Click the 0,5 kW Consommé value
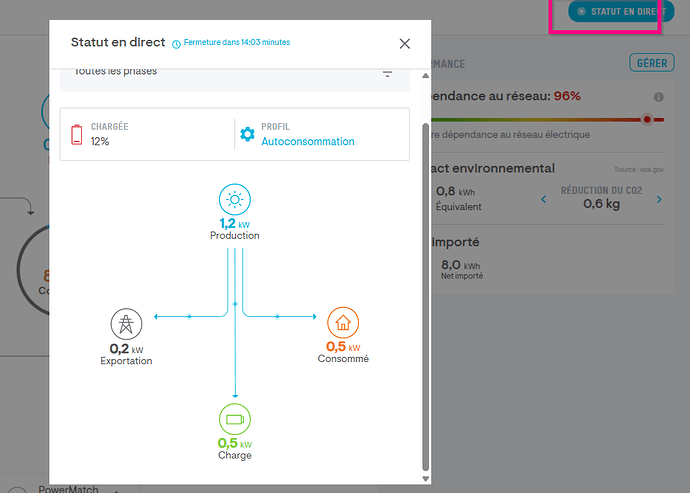690x493 pixels. click(343, 347)
